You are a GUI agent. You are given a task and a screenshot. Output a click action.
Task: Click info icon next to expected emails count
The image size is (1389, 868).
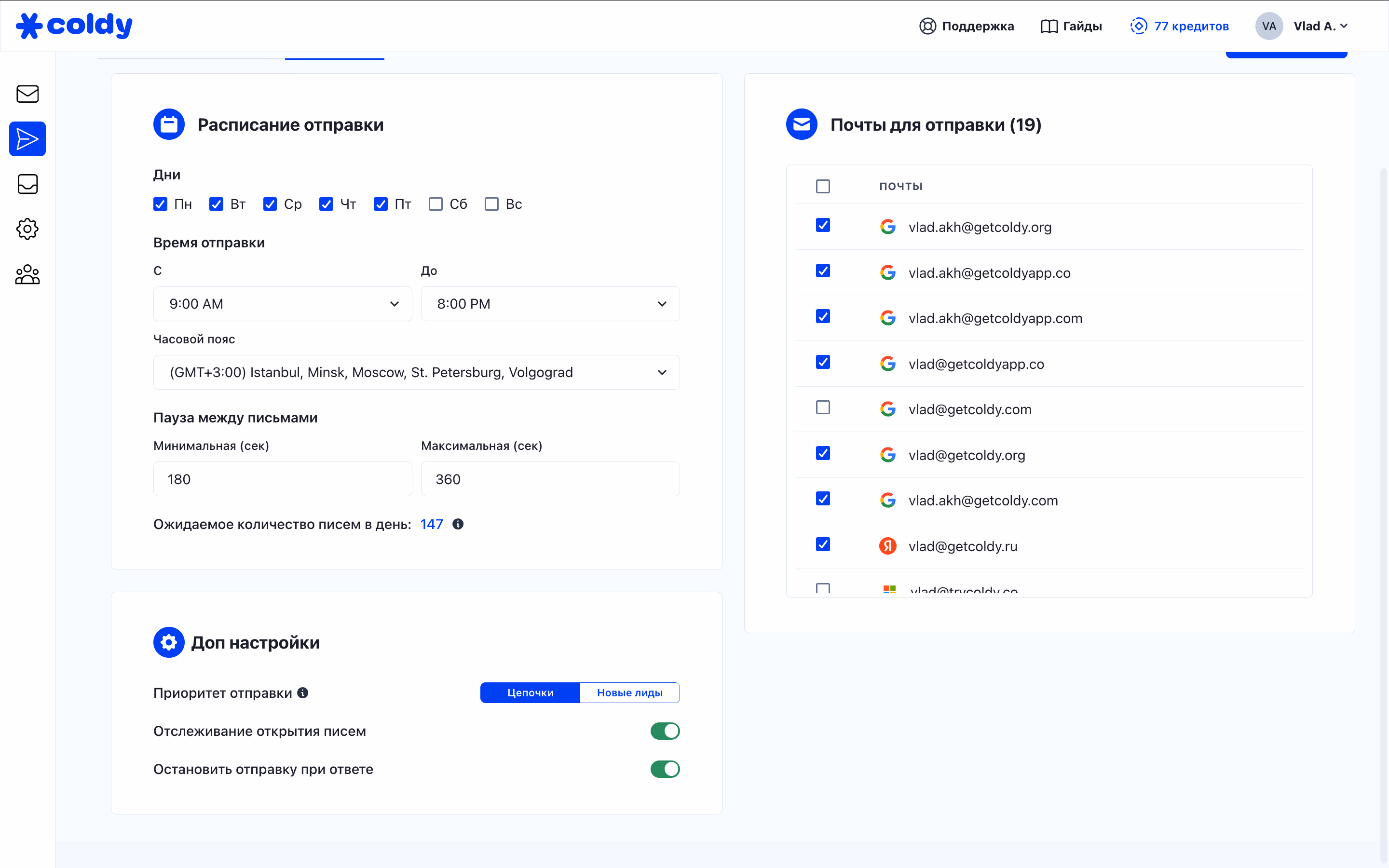(457, 524)
